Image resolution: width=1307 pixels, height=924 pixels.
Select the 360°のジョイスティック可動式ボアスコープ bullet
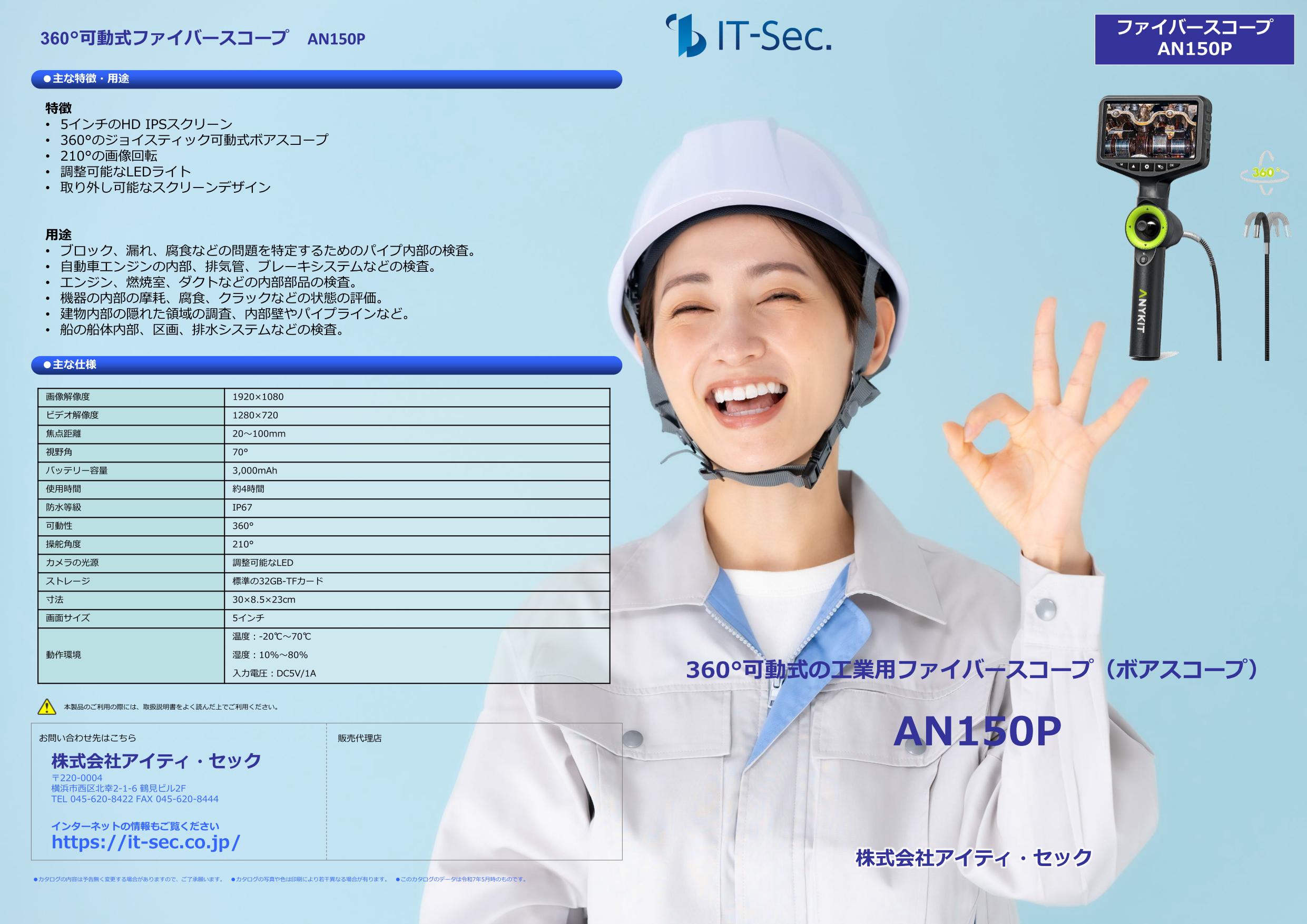pos(194,140)
